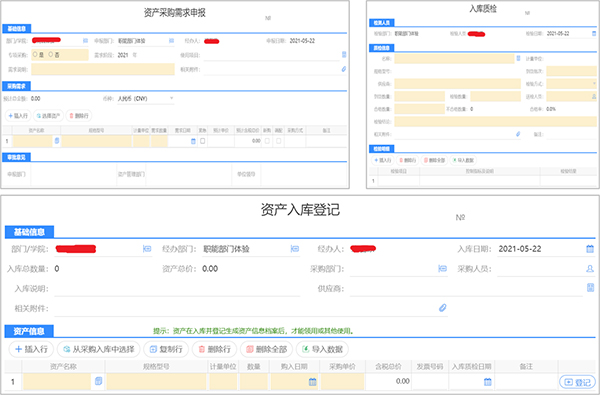Click 采购单价 cell in 资产入库登记 row 1

pyautogui.click(x=342, y=382)
